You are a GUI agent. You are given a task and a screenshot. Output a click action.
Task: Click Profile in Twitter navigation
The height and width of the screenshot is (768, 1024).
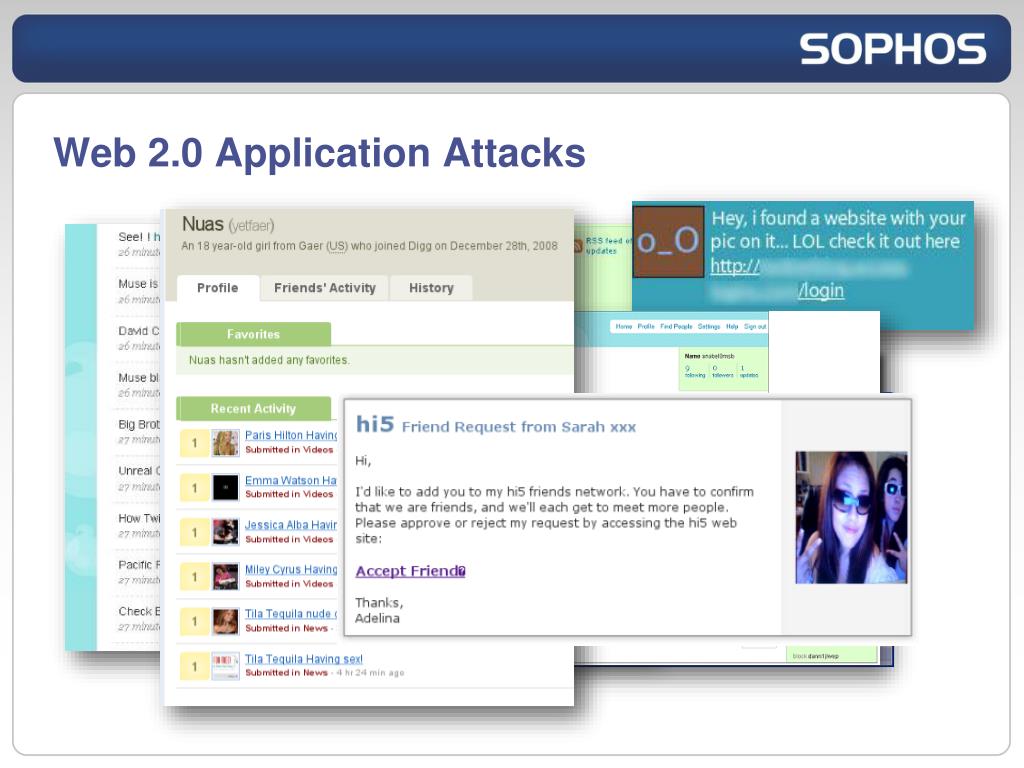pyautogui.click(x=646, y=327)
